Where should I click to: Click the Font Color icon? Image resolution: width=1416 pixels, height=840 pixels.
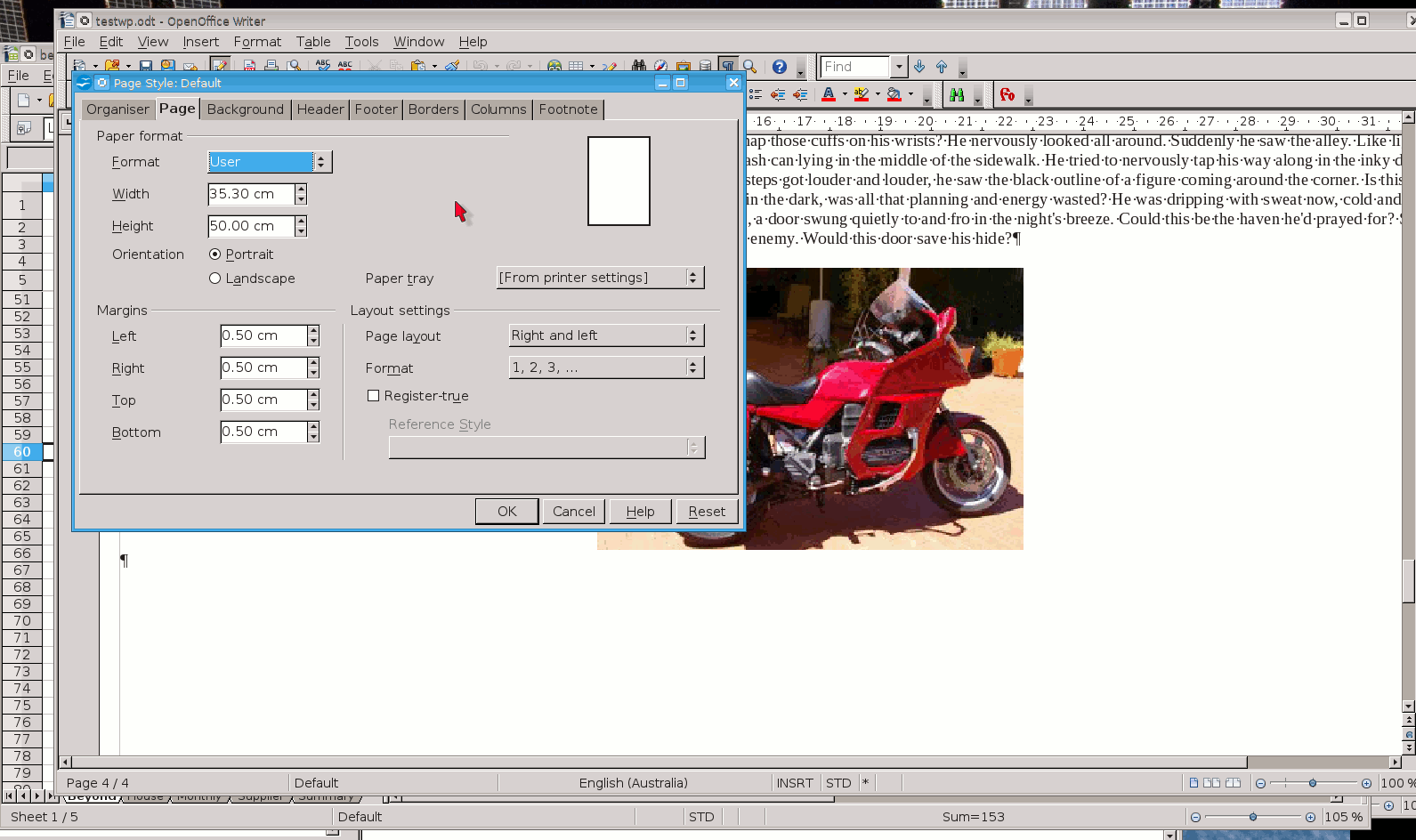point(829,94)
